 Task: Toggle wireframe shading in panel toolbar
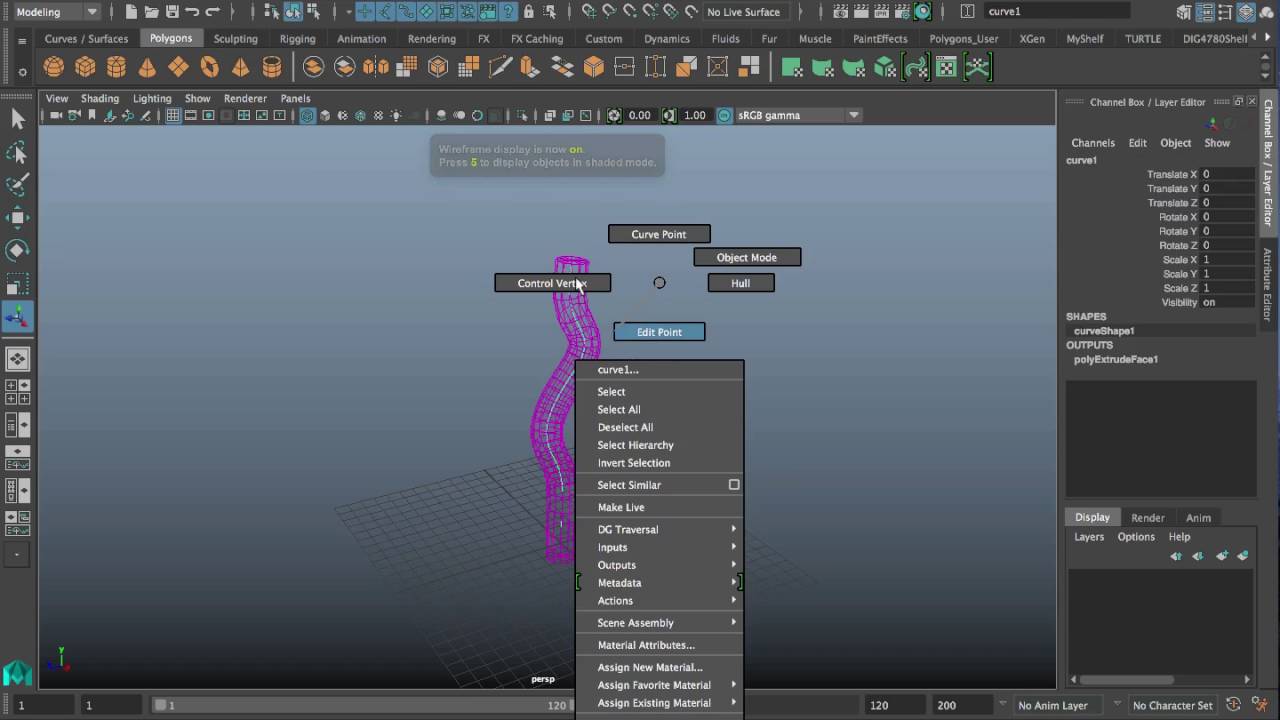coord(307,115)
